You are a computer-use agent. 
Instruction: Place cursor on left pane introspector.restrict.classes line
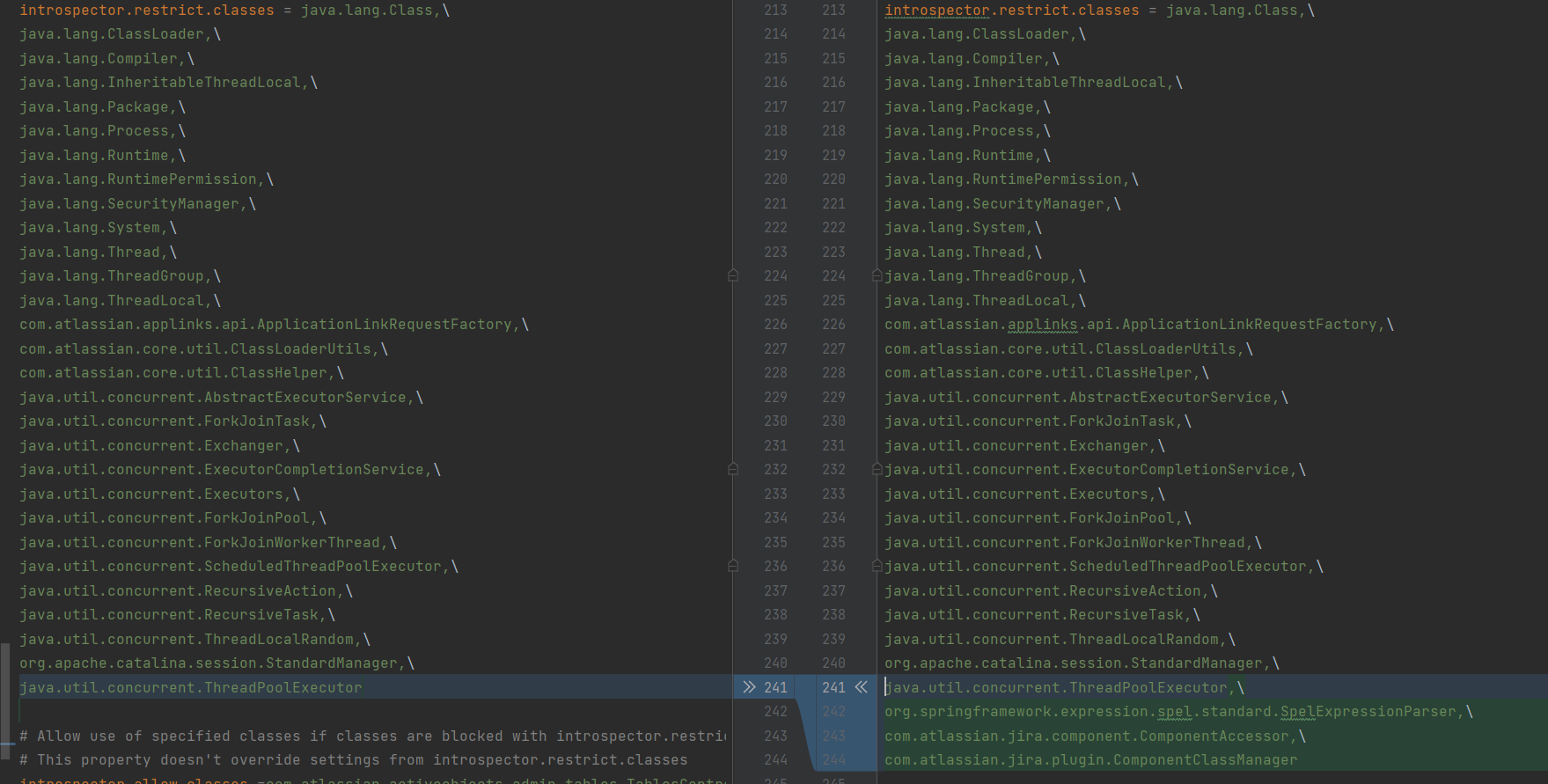[234, 11]
